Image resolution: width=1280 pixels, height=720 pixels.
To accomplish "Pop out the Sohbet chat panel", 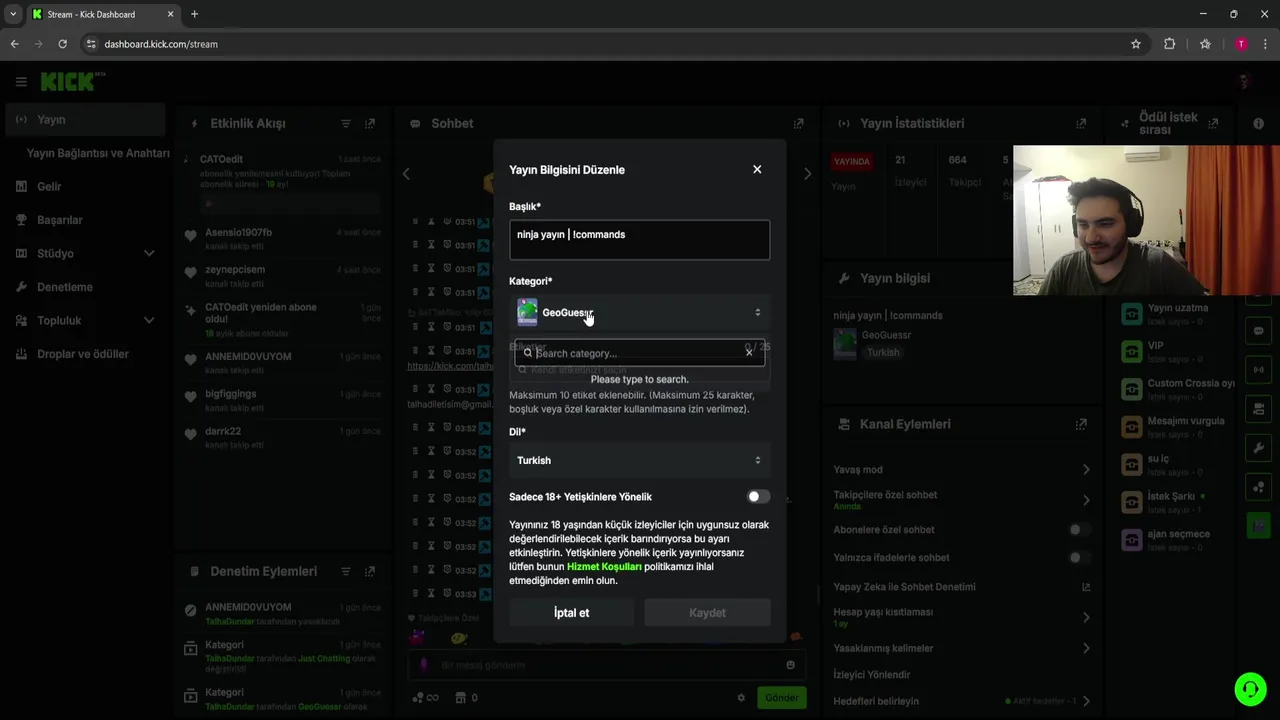I will 798,124.
